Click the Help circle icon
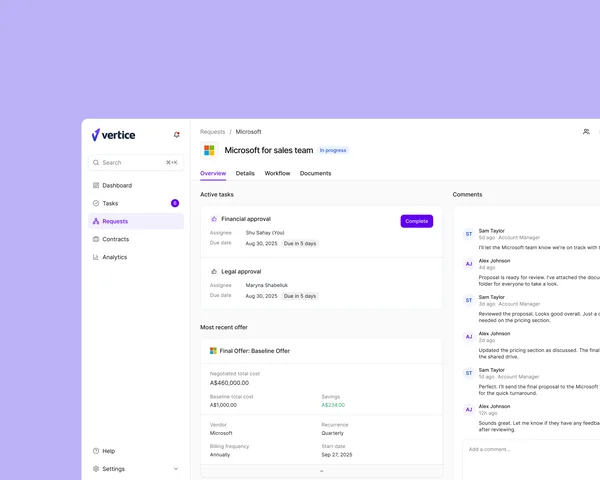Image resolution: width=600 pixels, height=480 pixels. [96, 451]
